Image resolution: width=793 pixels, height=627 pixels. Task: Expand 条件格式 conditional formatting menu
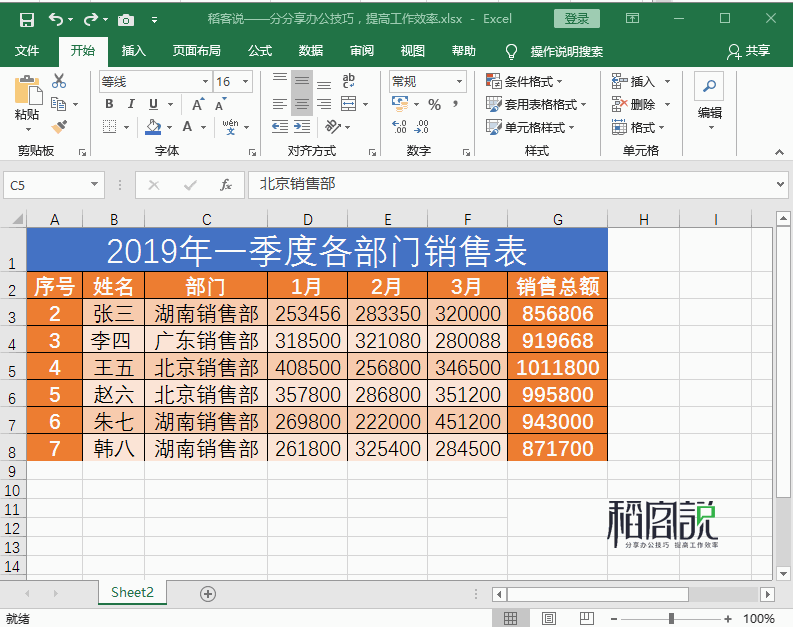[x=524, y=81]
